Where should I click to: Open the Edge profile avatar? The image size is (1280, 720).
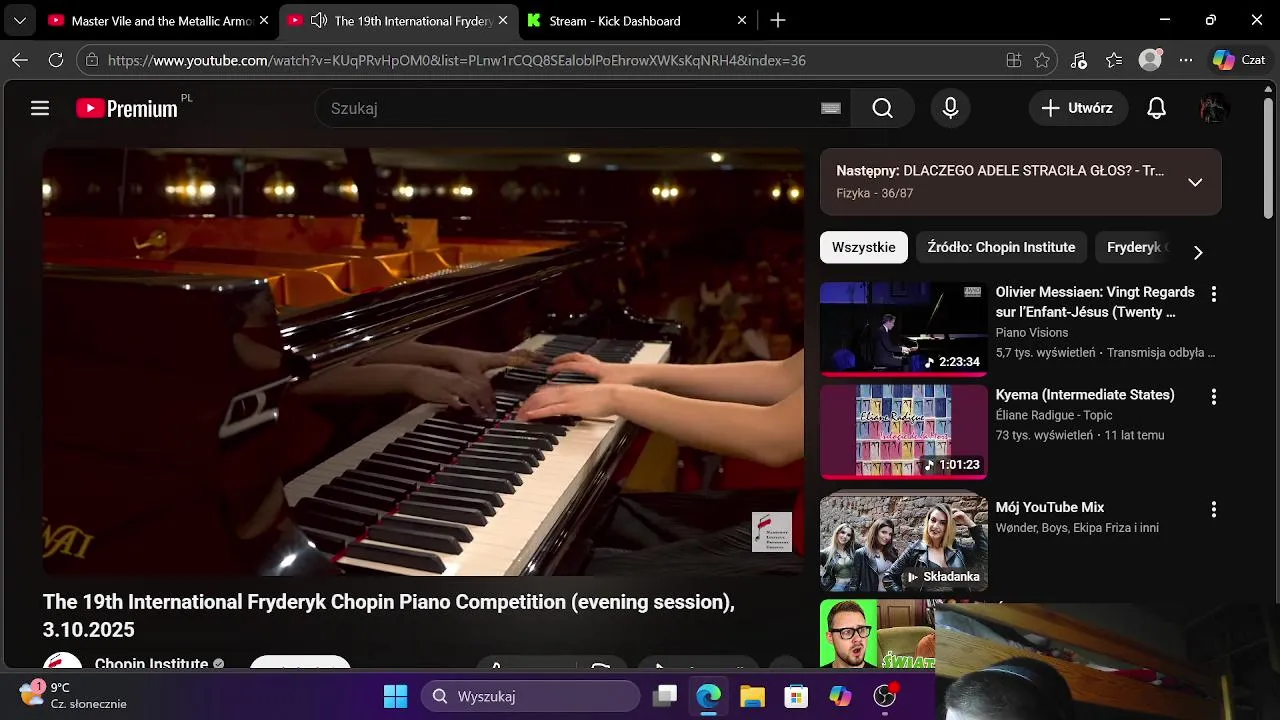[x=1150, y=60]
